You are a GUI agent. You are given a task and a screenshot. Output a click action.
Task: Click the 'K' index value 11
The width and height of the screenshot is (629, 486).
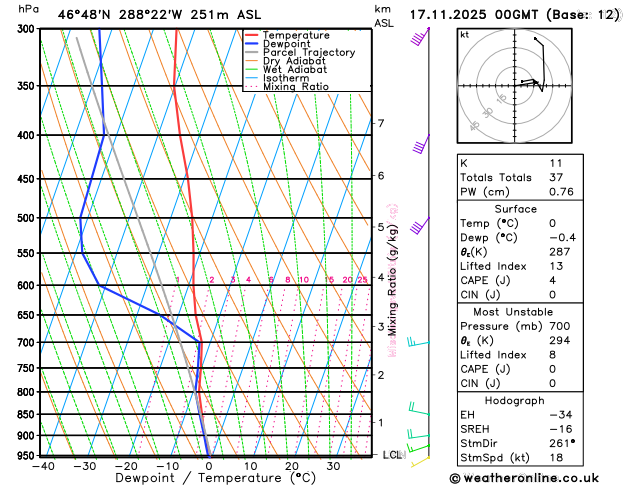coord(556,163)
